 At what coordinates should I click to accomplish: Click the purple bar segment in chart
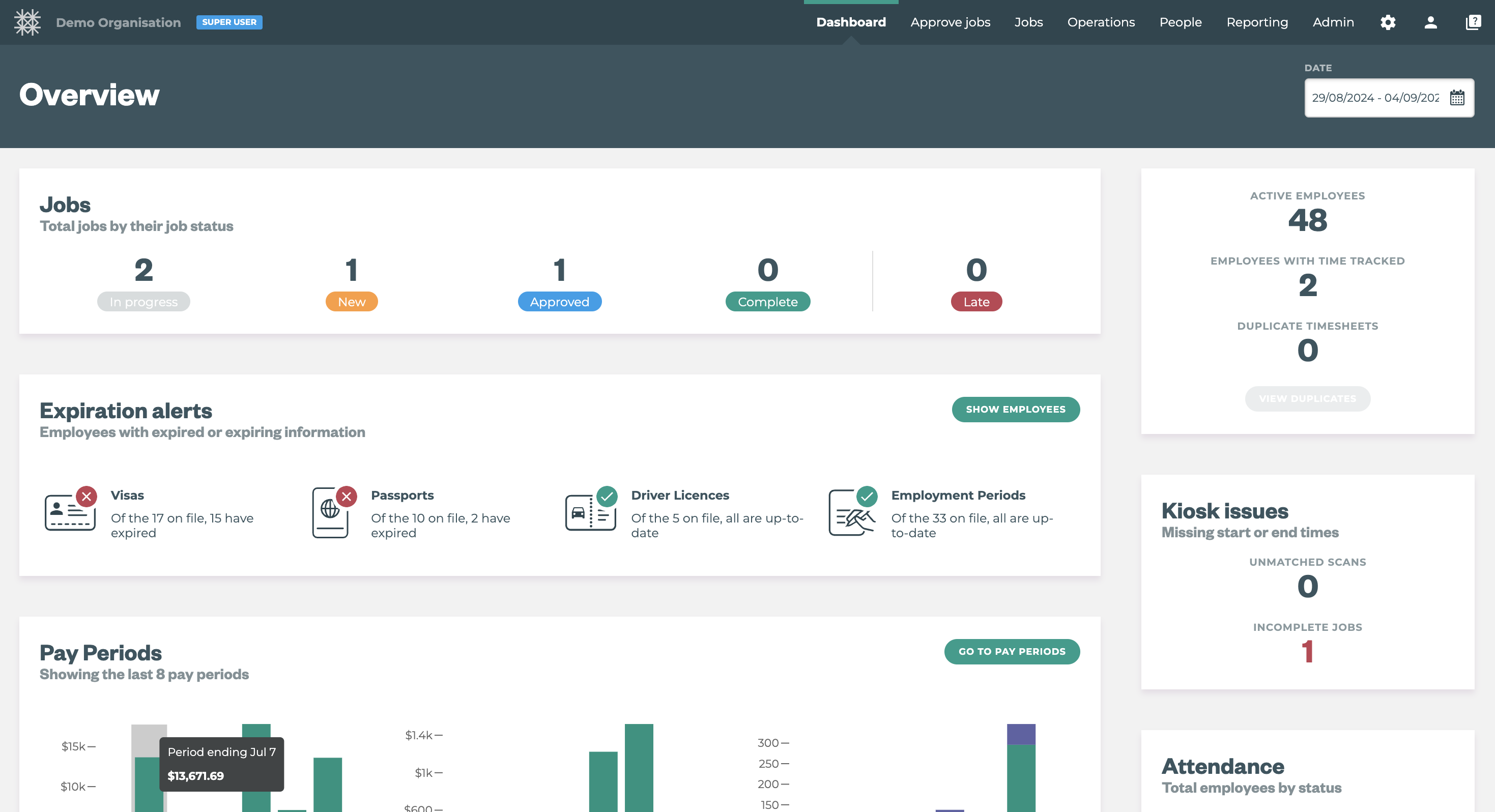tap(1020, 734)
